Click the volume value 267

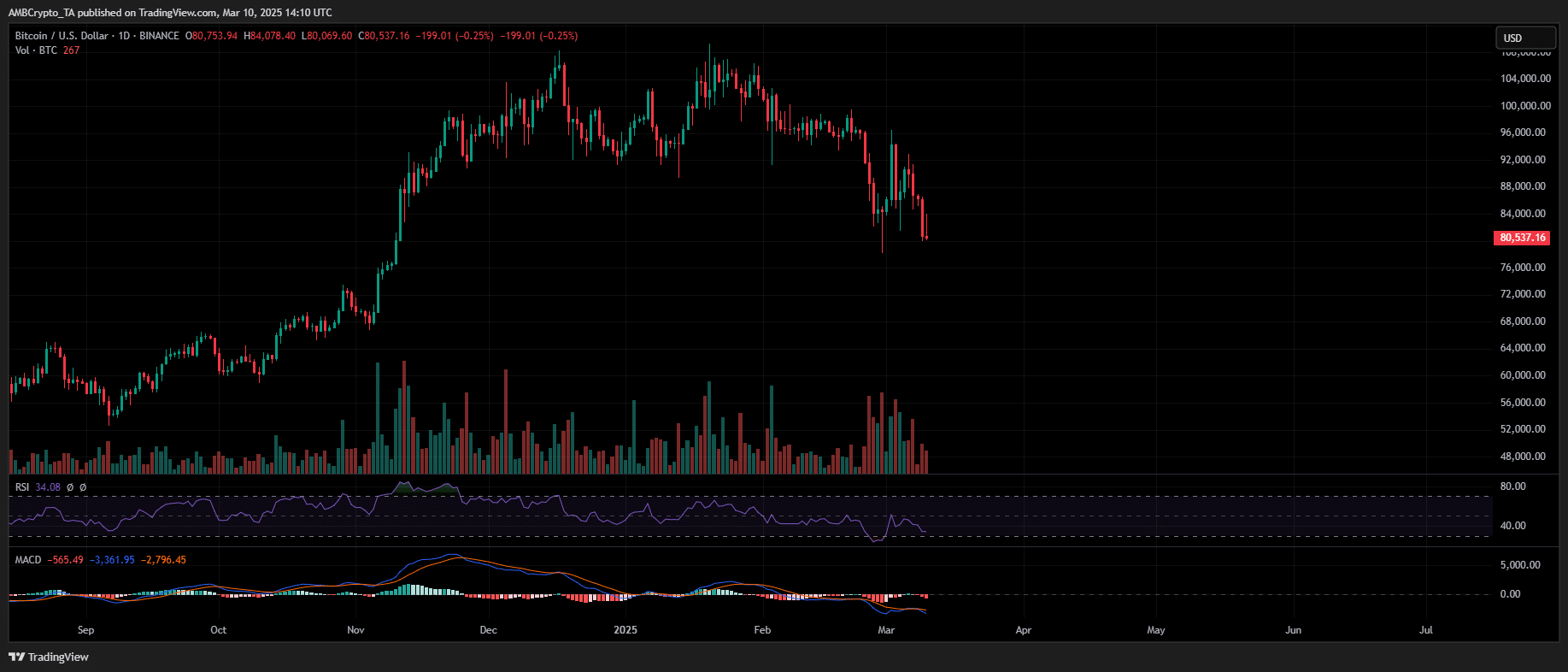point(71,50)
